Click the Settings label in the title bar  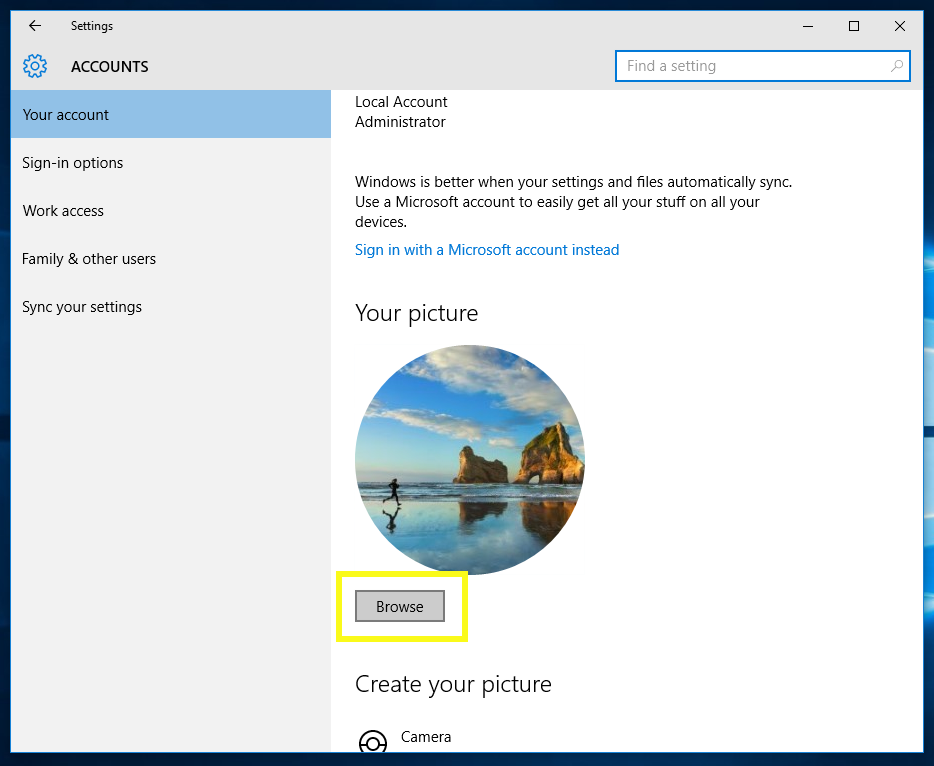tap(91, 26)
